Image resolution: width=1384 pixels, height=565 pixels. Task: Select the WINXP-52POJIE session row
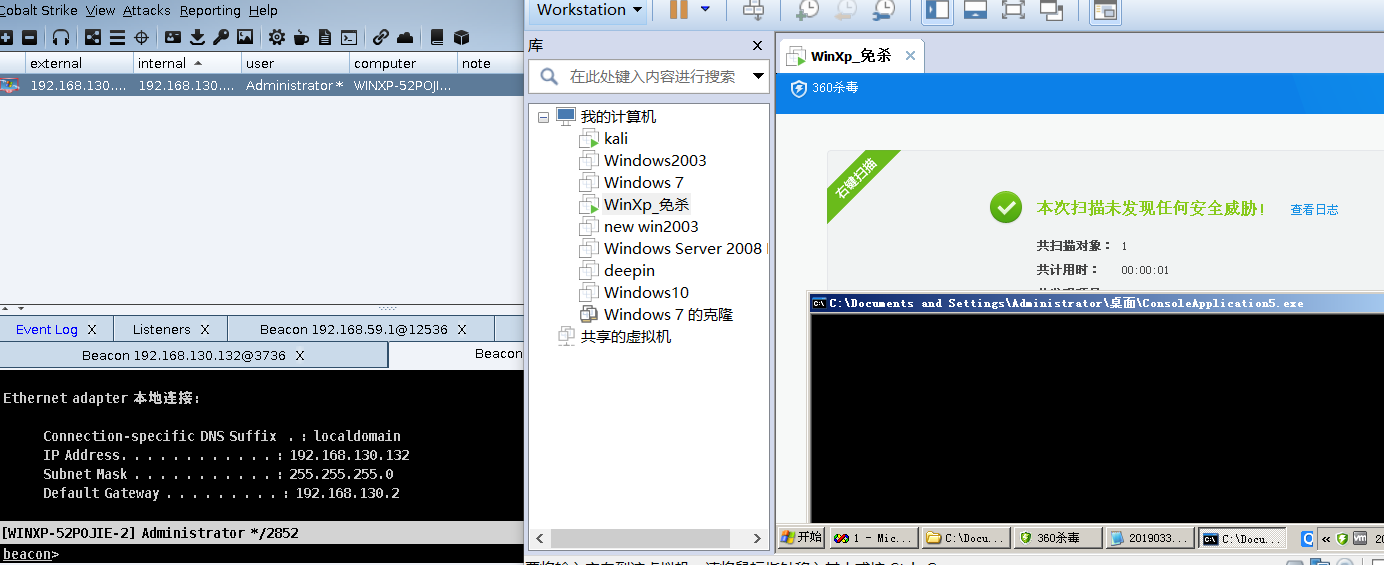tap(261, 86)
